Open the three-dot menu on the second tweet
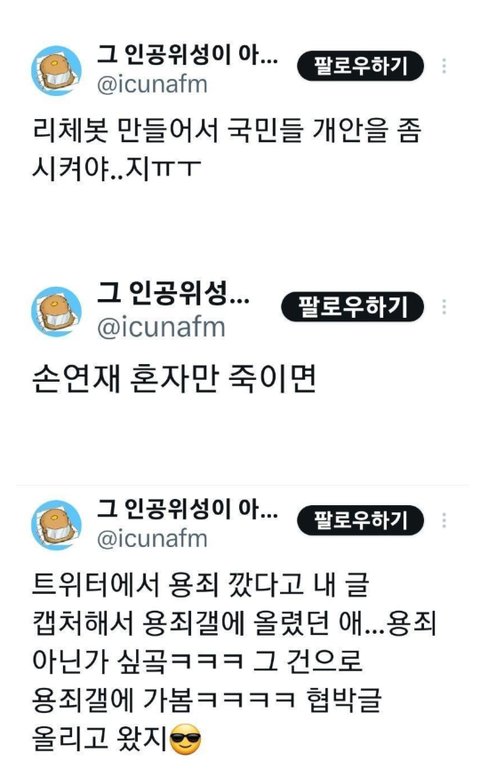This screenshot has width=480, height=776. [444, 307]
